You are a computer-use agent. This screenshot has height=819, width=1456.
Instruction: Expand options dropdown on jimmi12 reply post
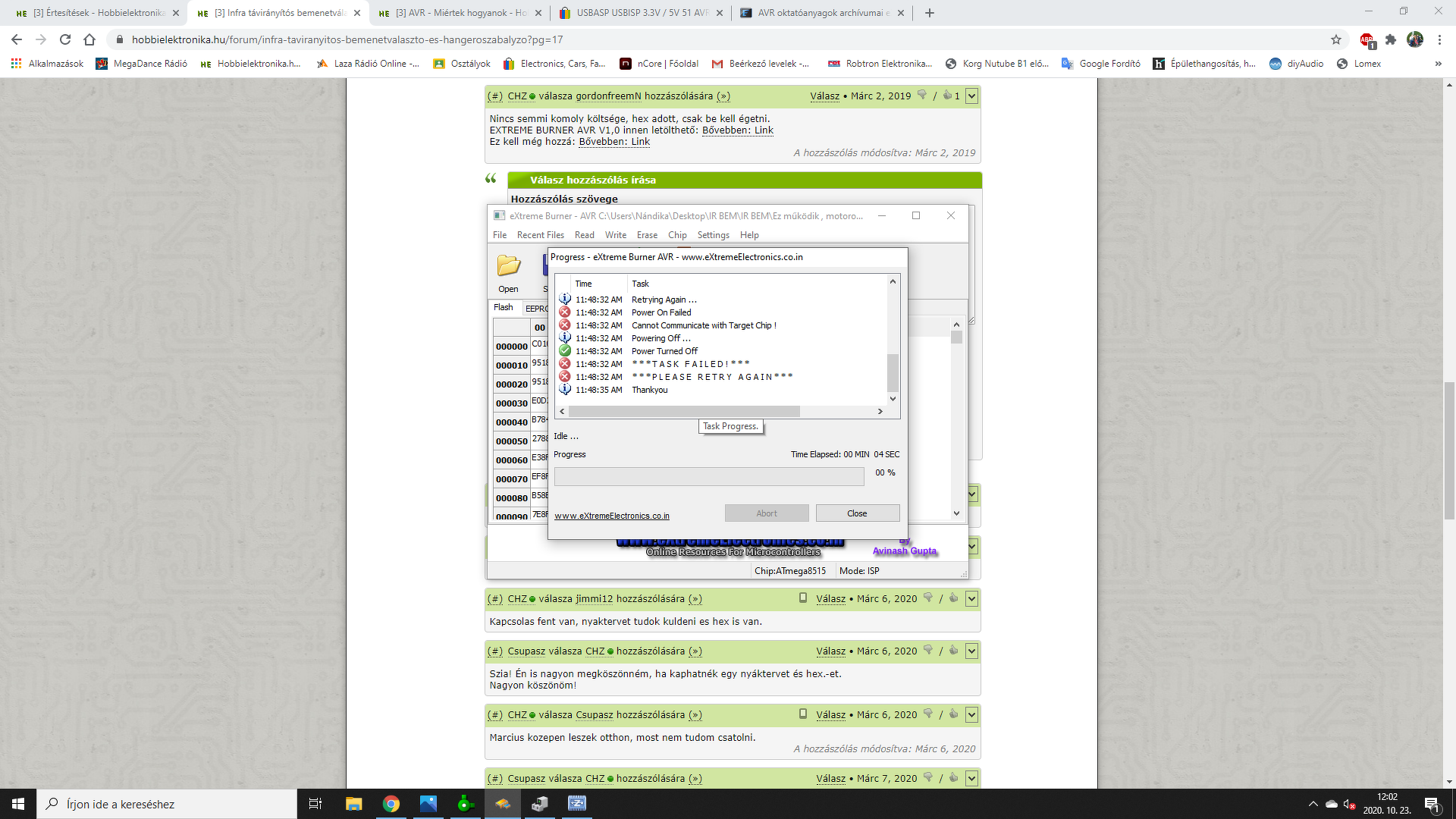tap(971, 599)
